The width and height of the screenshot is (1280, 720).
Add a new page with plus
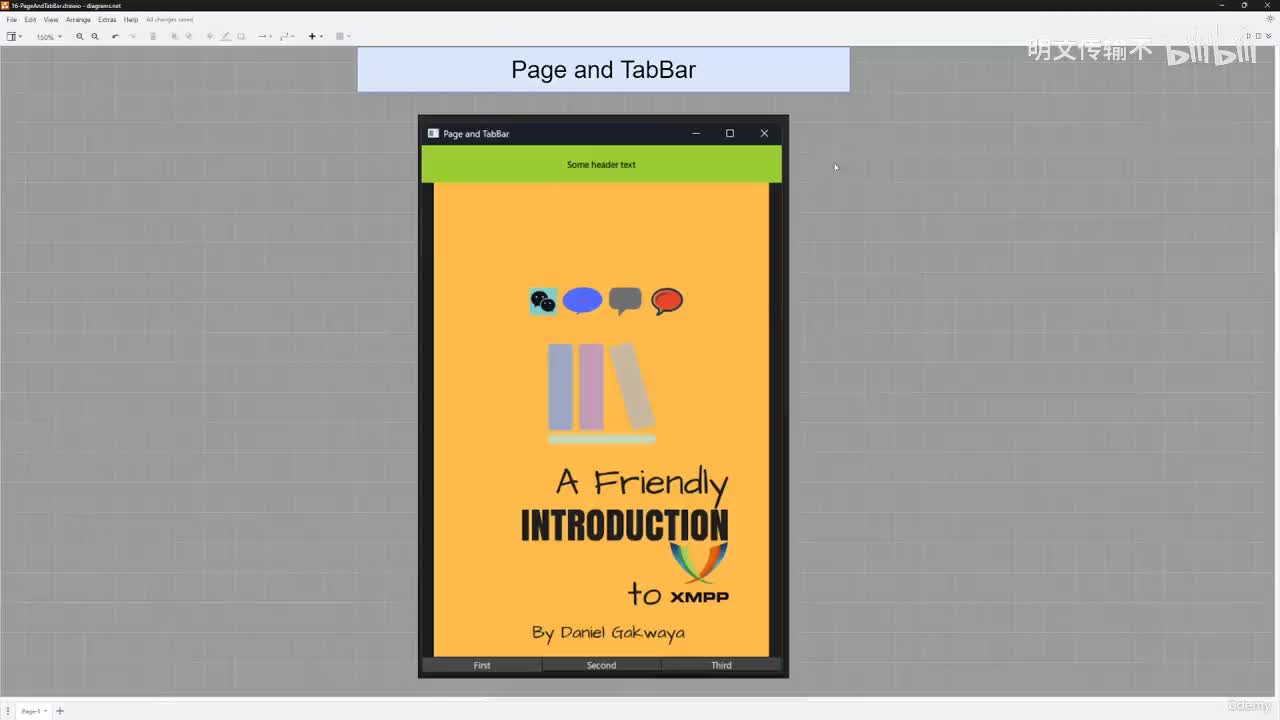(x=60, y=711)
